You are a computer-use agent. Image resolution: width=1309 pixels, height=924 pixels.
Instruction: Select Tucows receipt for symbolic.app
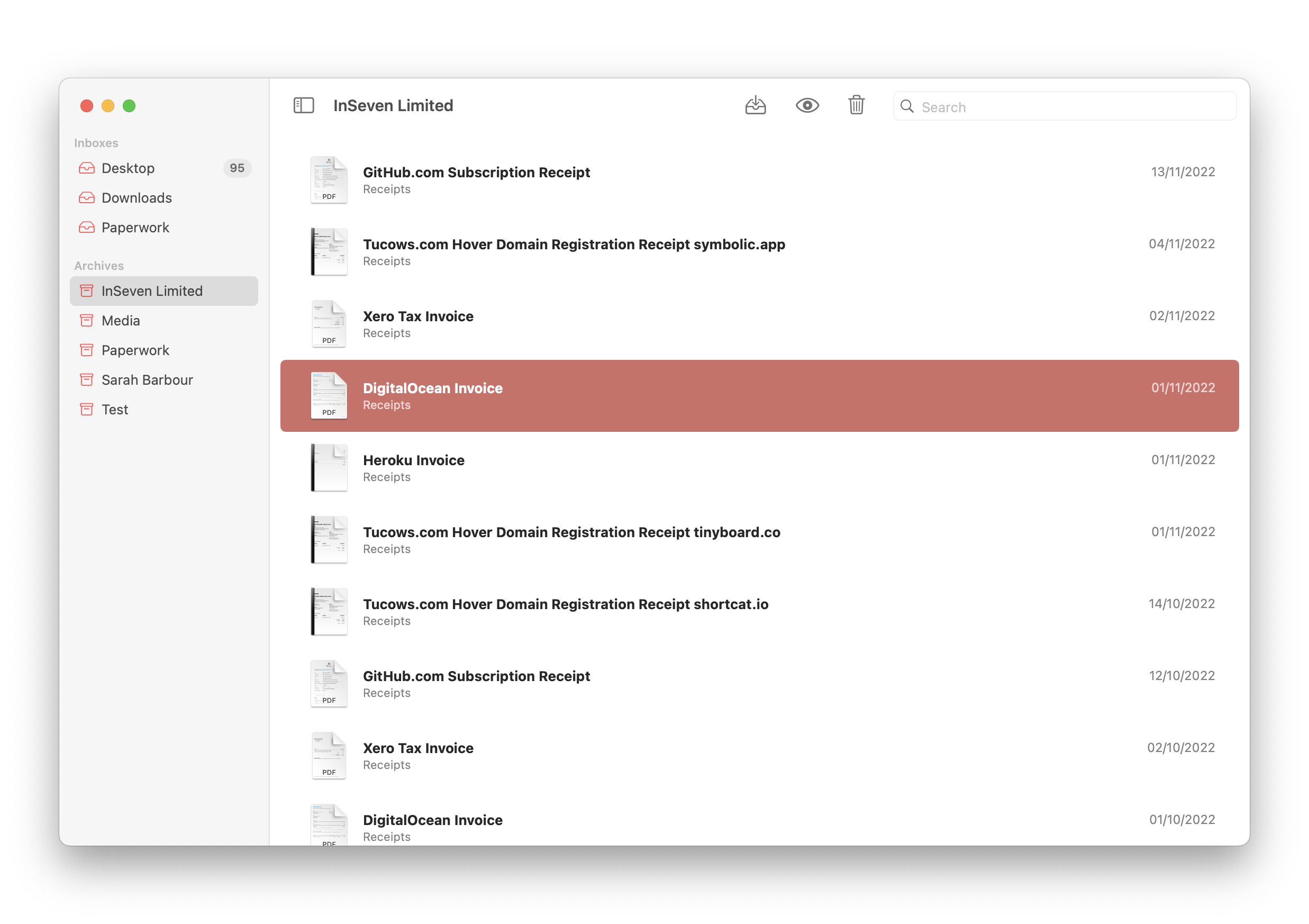click(759, 252)
